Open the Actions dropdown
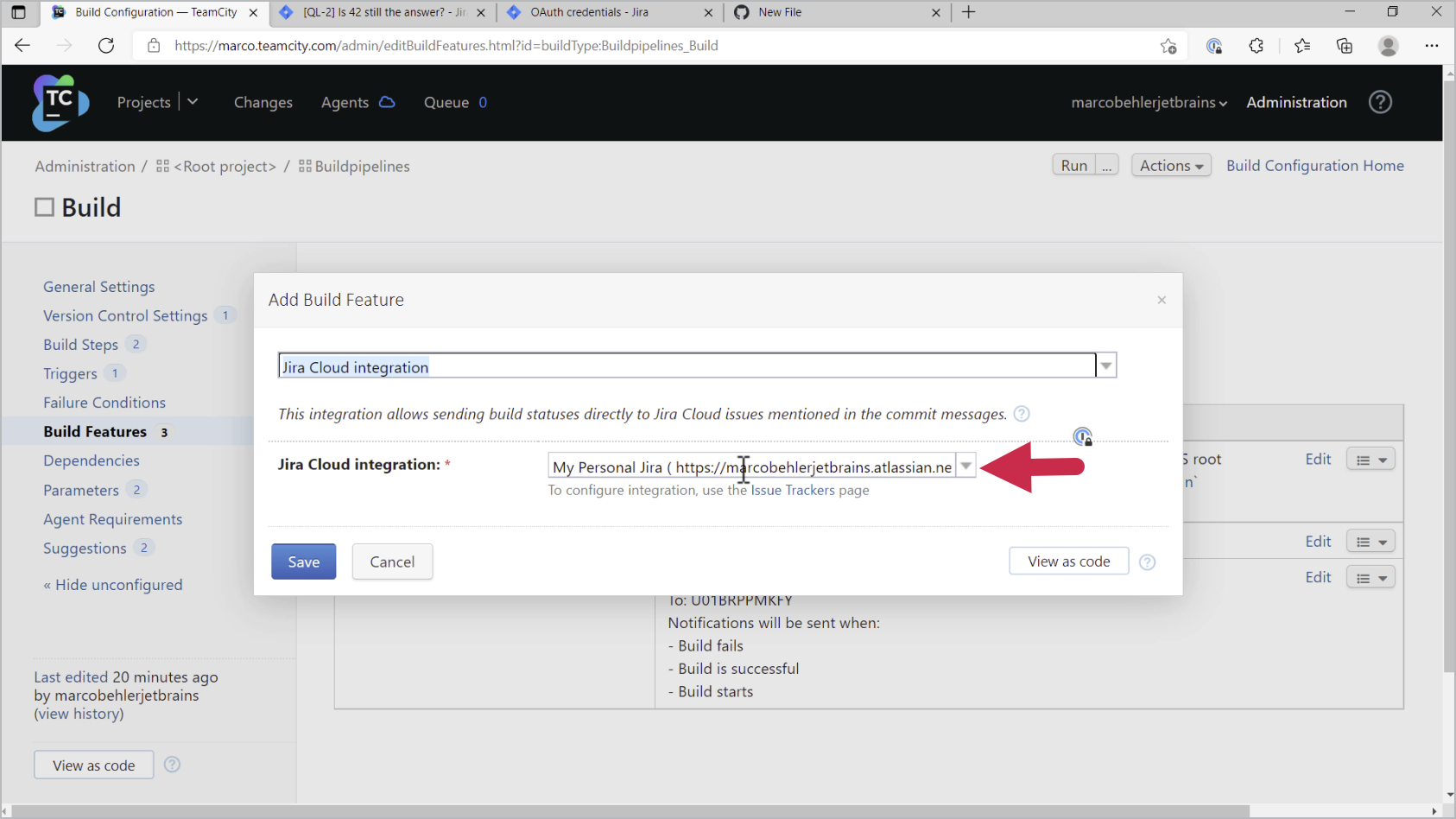This screenshot has height=819, width=1456. click(1171, 165)
